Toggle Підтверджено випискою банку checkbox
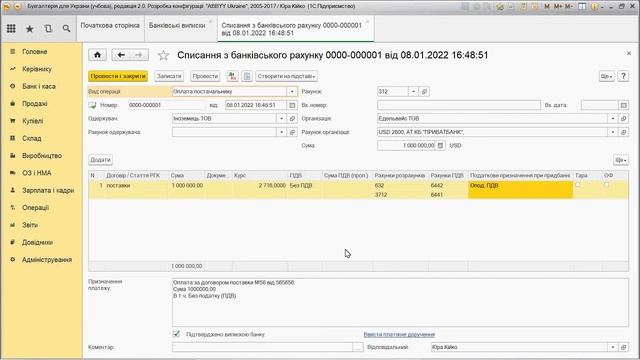The height and width of the screenshot is (360, 640). click(176, 334)
